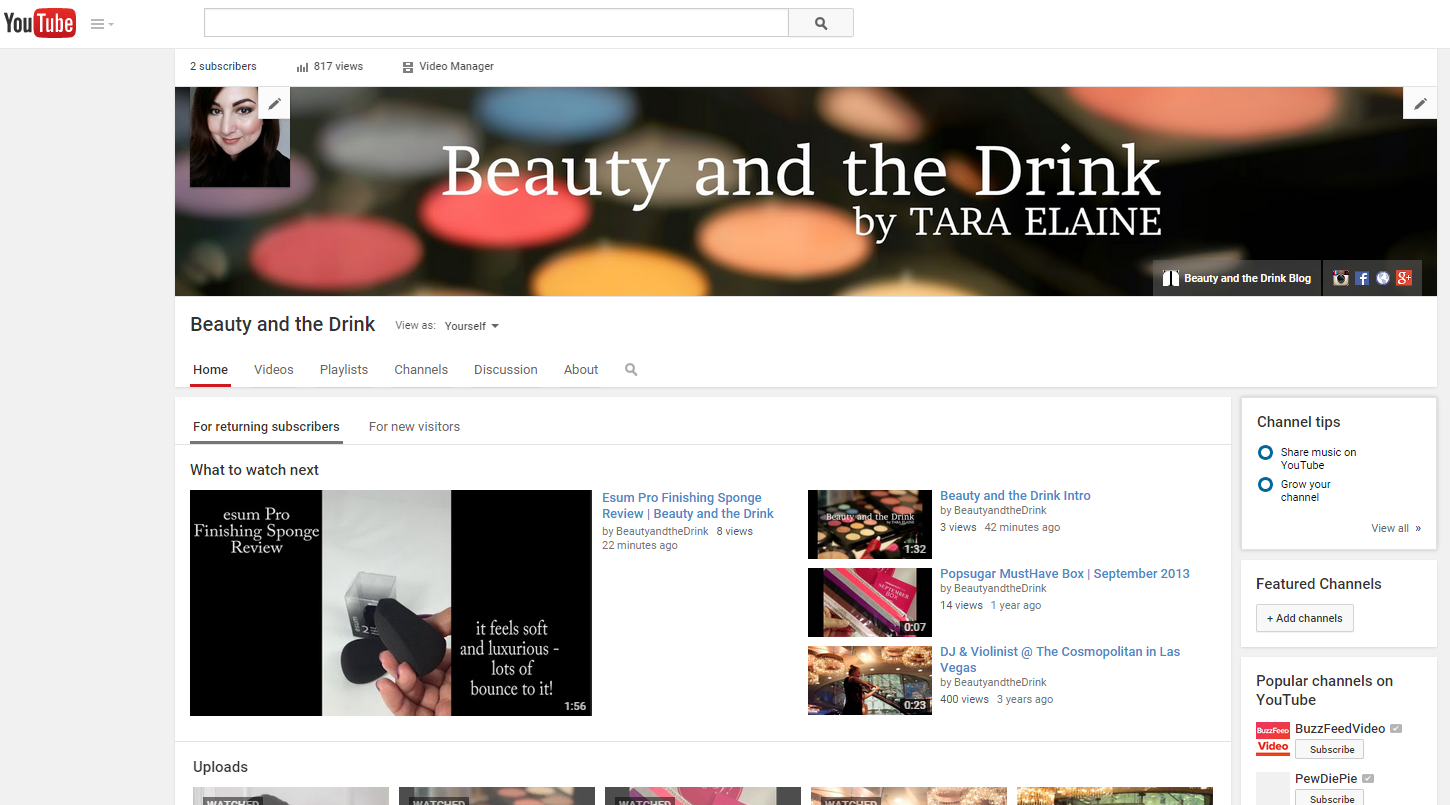
Task: Open Esum Pro Finishing Sponge Review title link
Action: [x=688, y=506]
